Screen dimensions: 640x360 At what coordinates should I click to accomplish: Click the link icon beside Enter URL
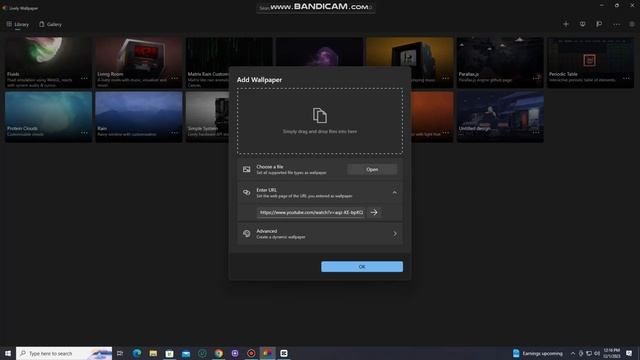click(247, 192)
